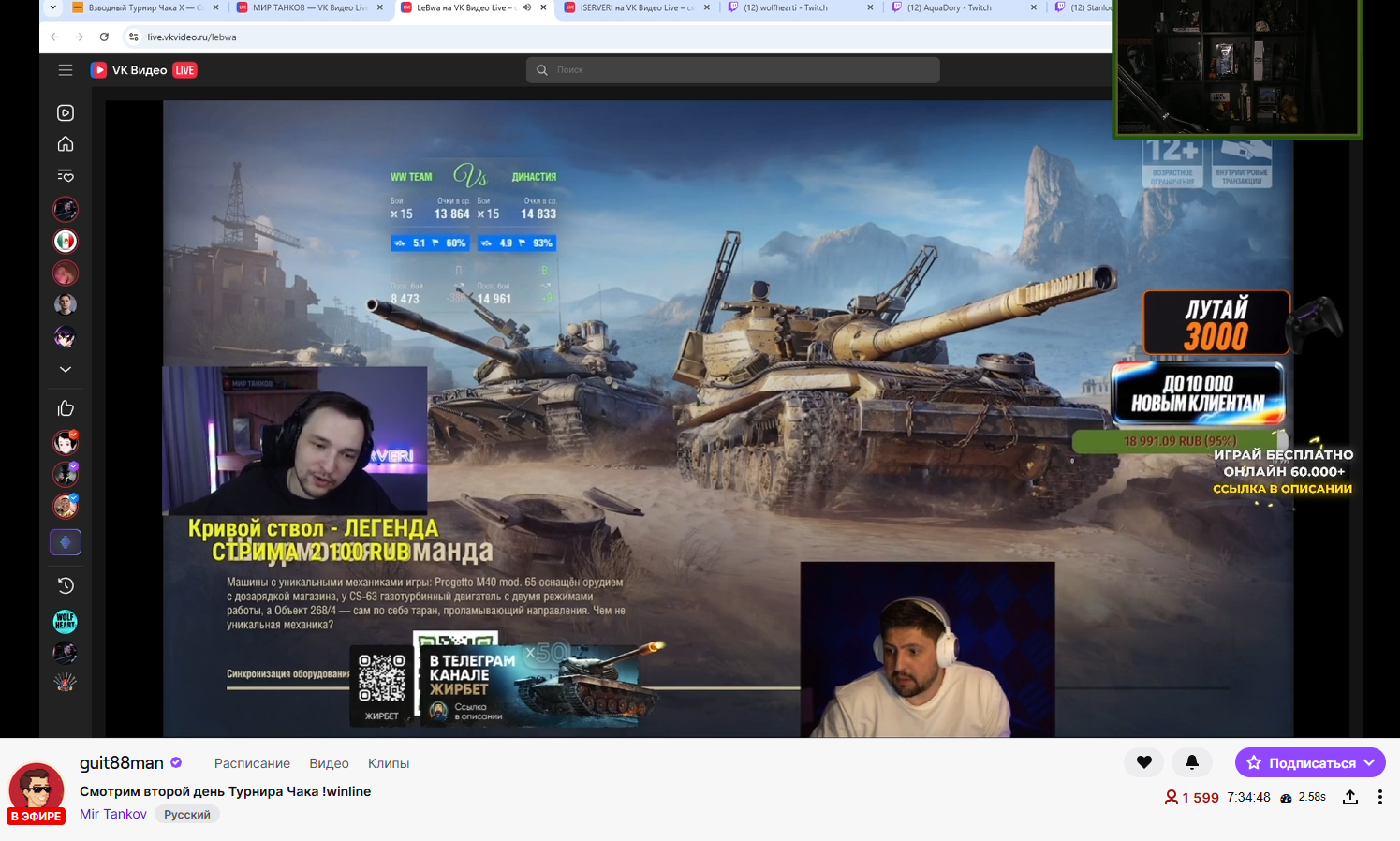Open the Видео tab
This screenshot has width=1400, height=841.
tap(329, 763)
